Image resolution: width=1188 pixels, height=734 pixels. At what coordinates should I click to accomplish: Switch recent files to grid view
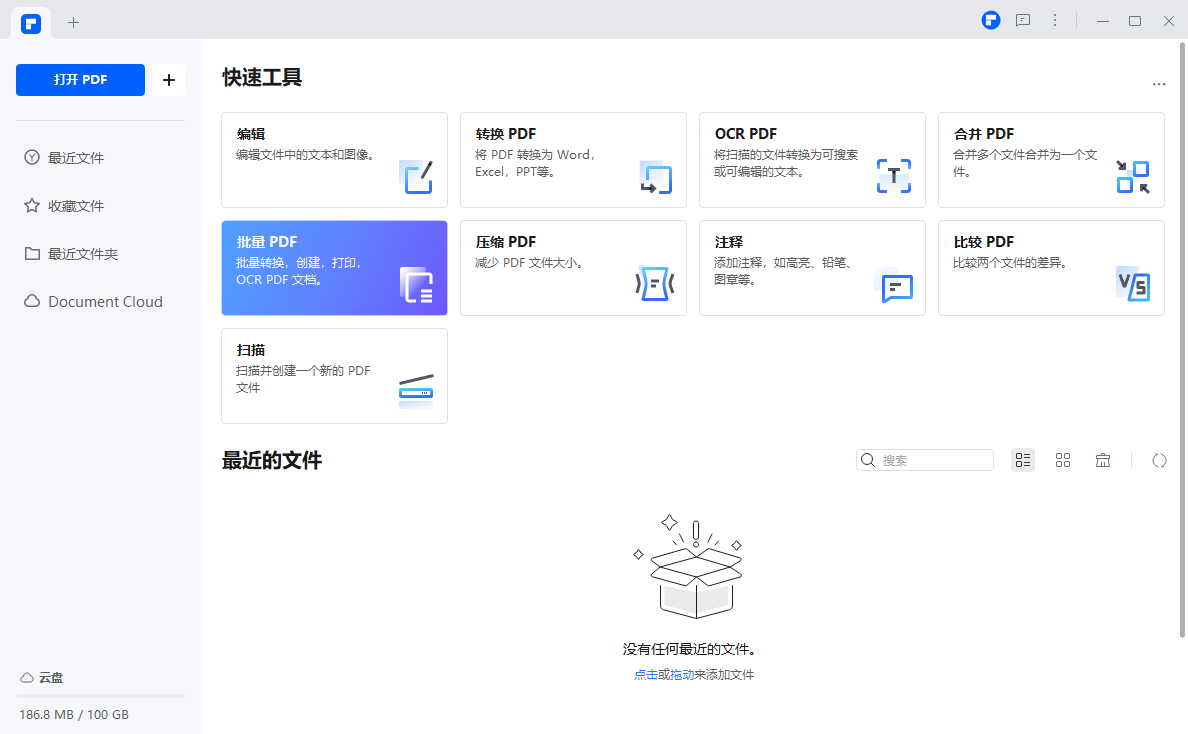(1063, 460)
